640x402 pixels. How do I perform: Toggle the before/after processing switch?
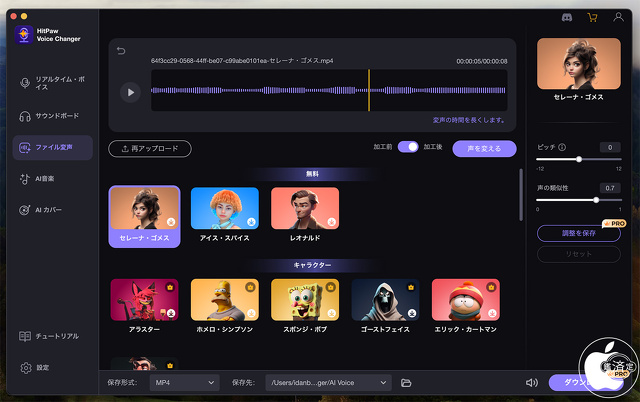point(407,147)
